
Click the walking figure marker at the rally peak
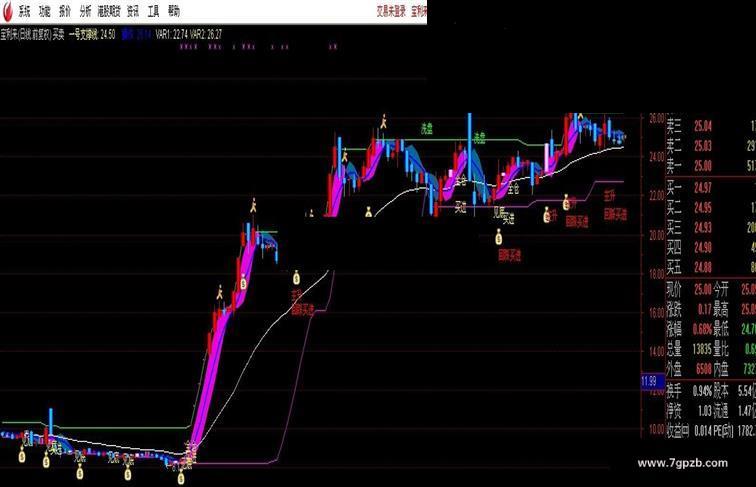[x=253, y=205]
